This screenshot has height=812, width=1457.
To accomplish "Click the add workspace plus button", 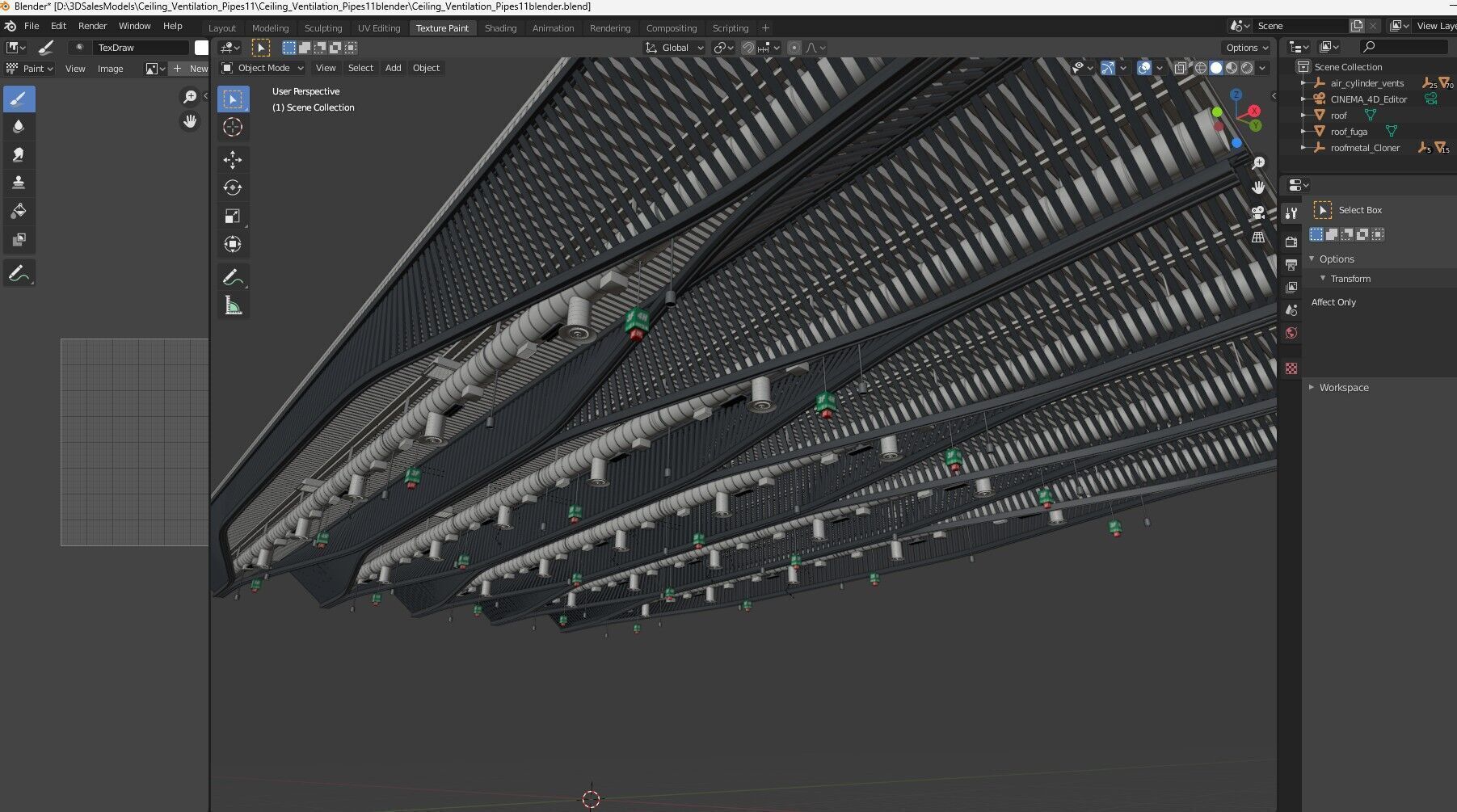I will point(765,28).
